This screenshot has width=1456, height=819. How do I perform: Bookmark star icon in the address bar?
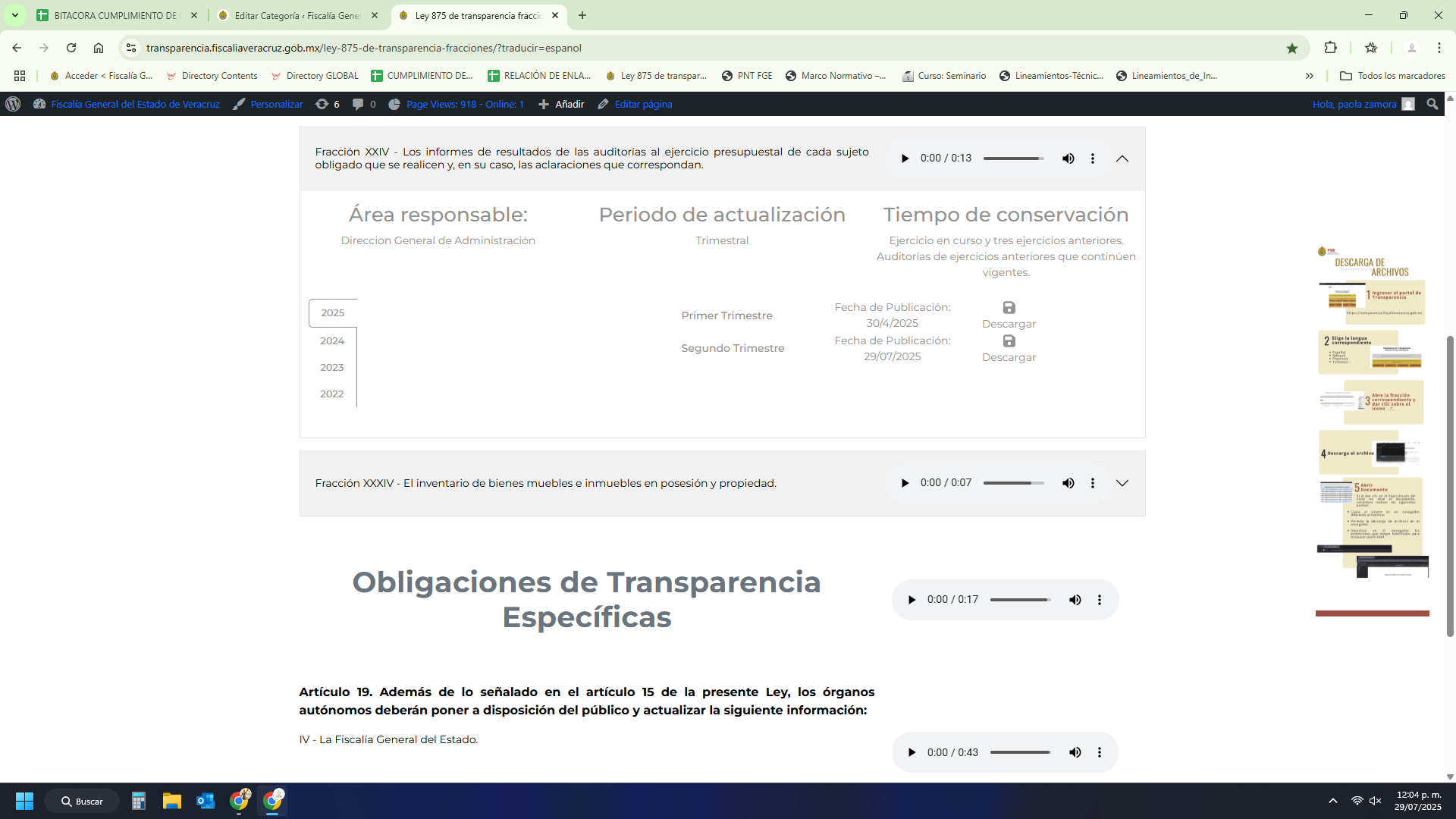(1292, 48)
